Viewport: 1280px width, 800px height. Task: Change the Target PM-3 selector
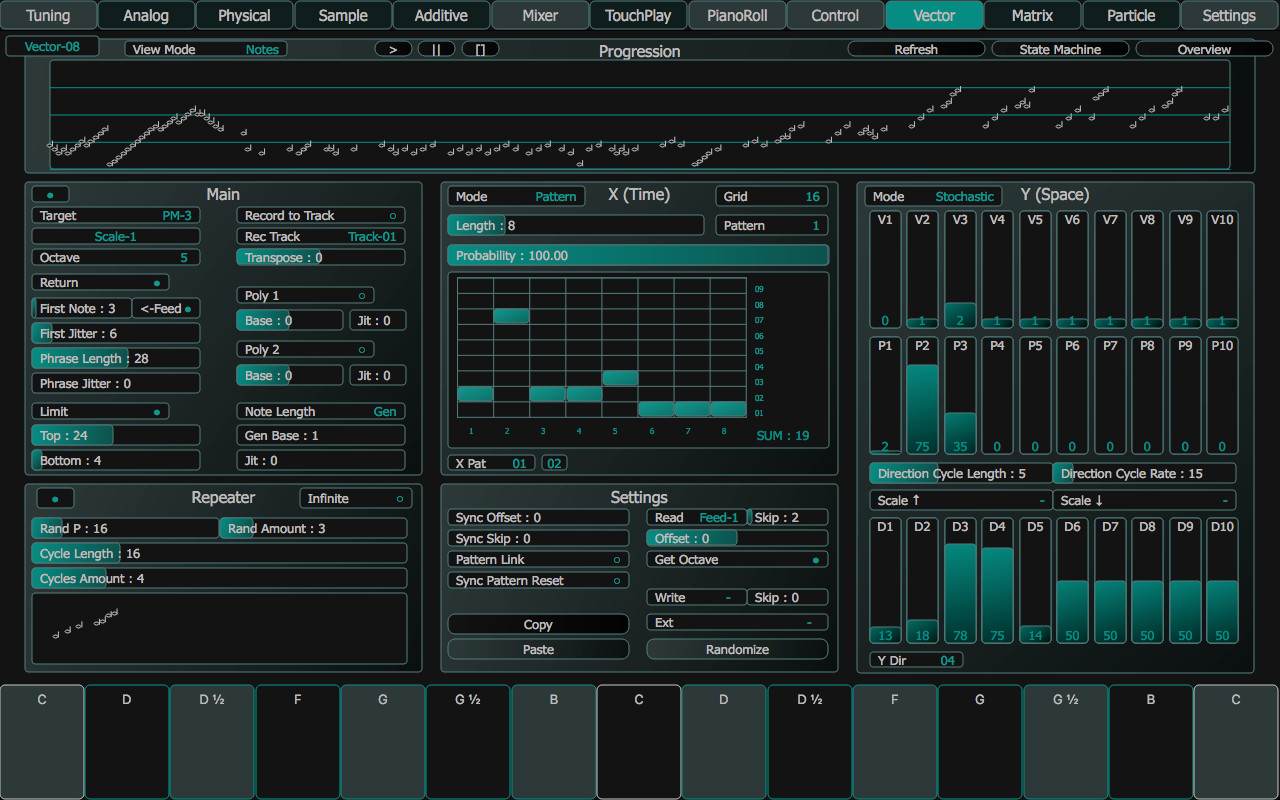pos(115,215)
